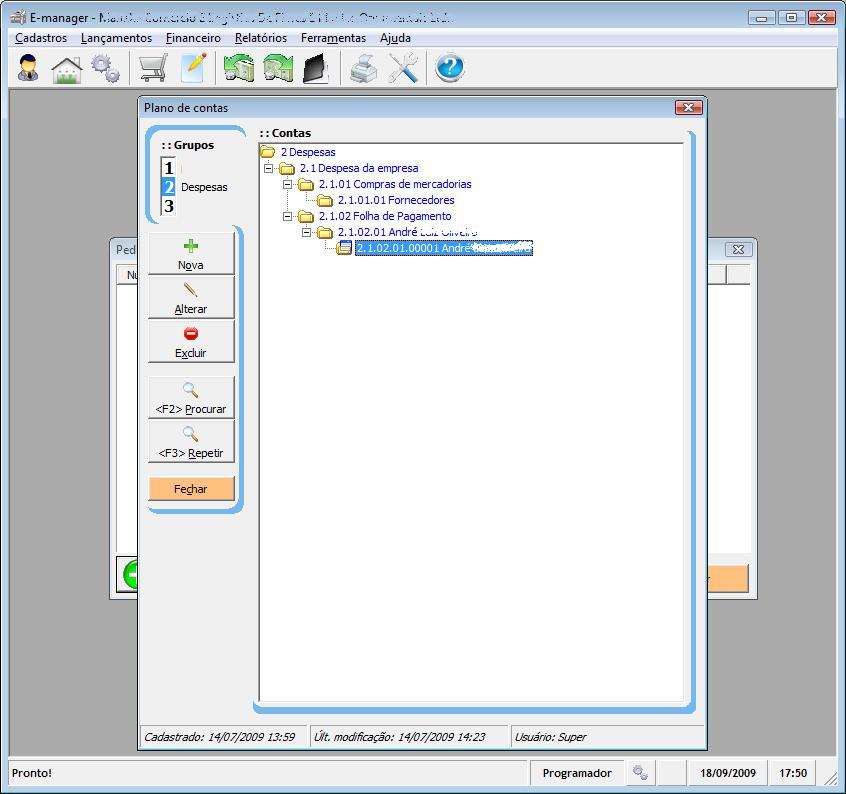Open the Relatórios menu
846x794 pixels.
tap(261, 38)
